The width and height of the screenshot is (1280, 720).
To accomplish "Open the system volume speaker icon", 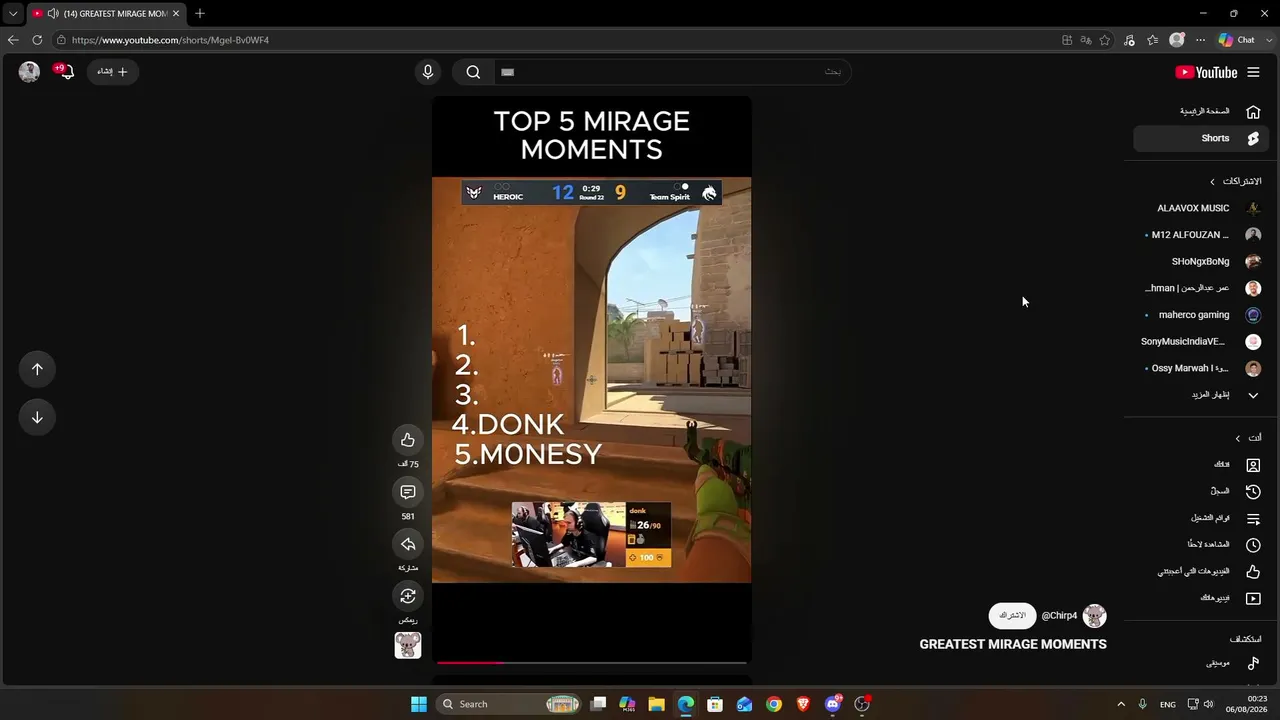I will tap(1208, 704).
